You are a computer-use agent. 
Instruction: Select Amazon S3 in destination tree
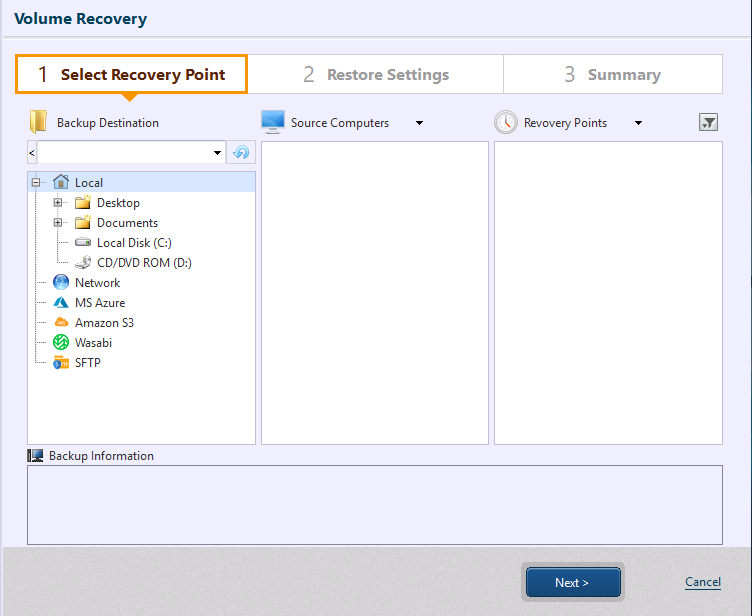(x=104, y=323)
